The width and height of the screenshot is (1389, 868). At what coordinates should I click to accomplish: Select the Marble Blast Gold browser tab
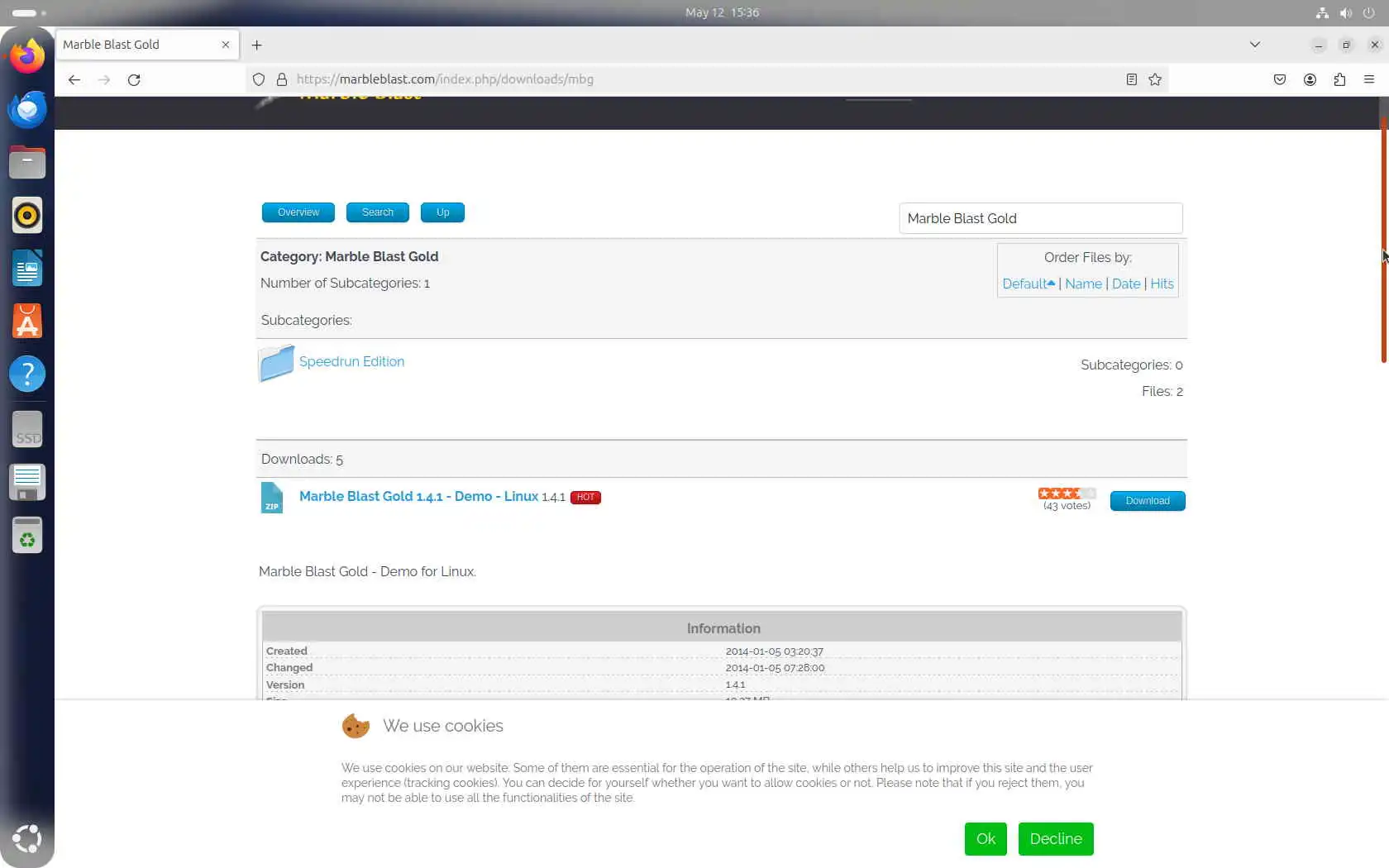147,45
